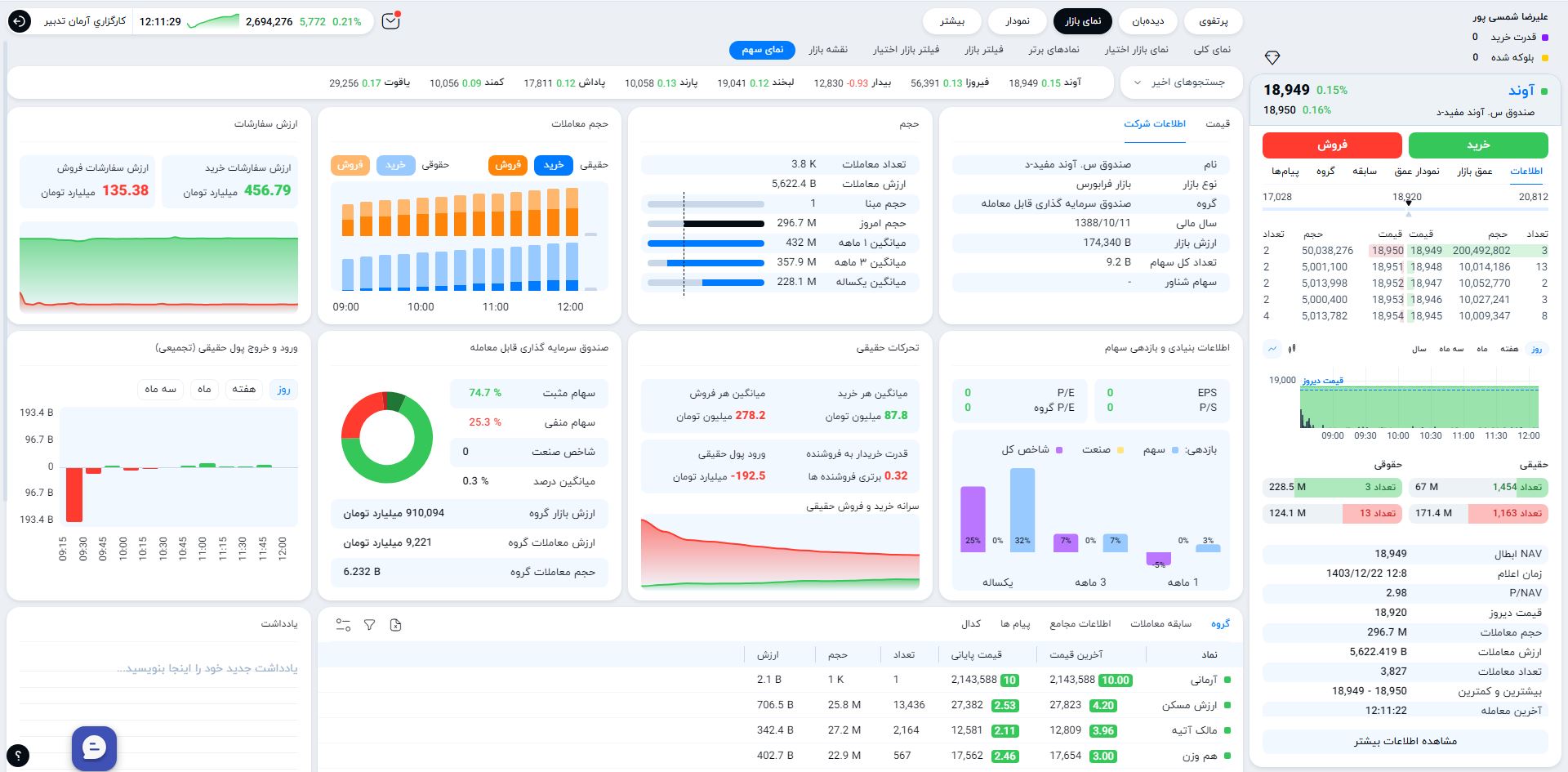Screen dimensions: 1568x772
Task: Select هفته in the money flow panel
Action: point(243,389)
